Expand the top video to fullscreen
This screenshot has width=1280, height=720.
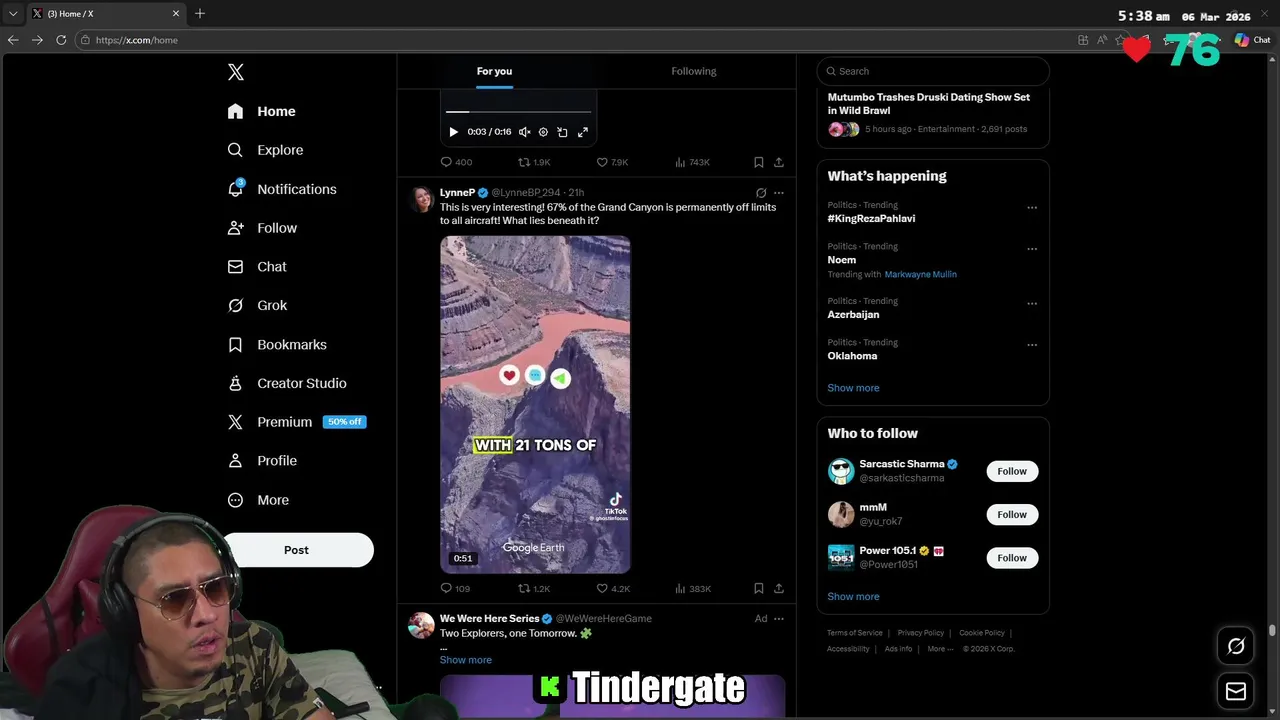click(582, 132)
